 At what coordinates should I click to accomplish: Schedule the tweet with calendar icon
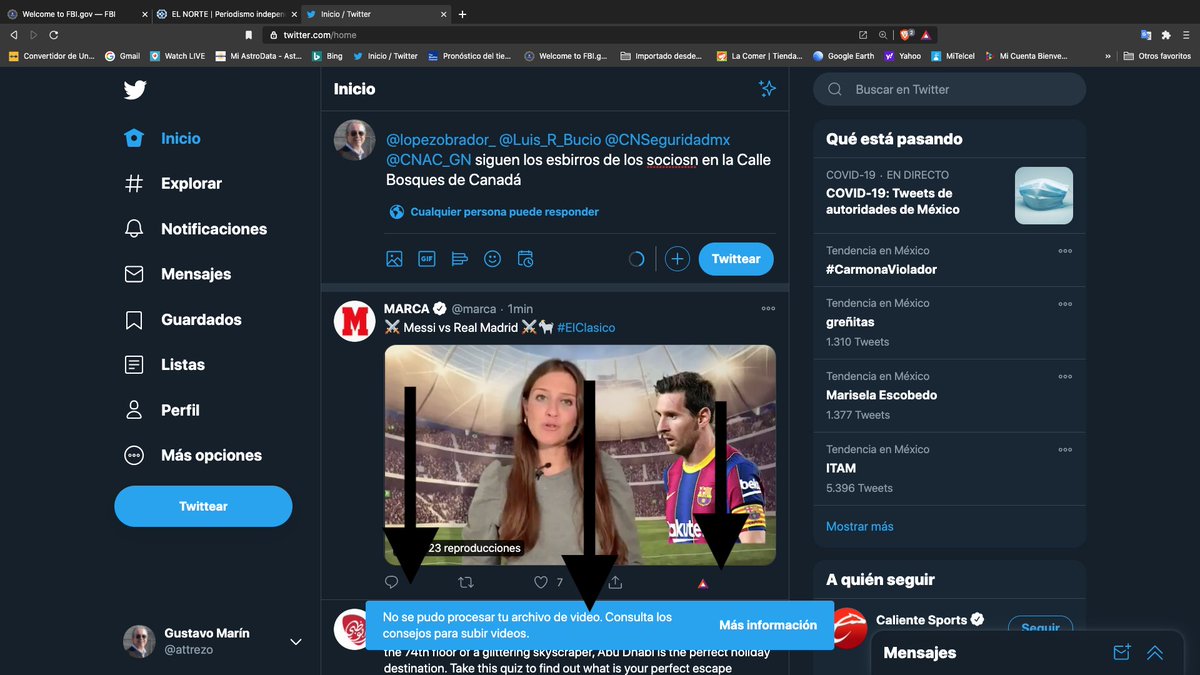click(525, 259)
